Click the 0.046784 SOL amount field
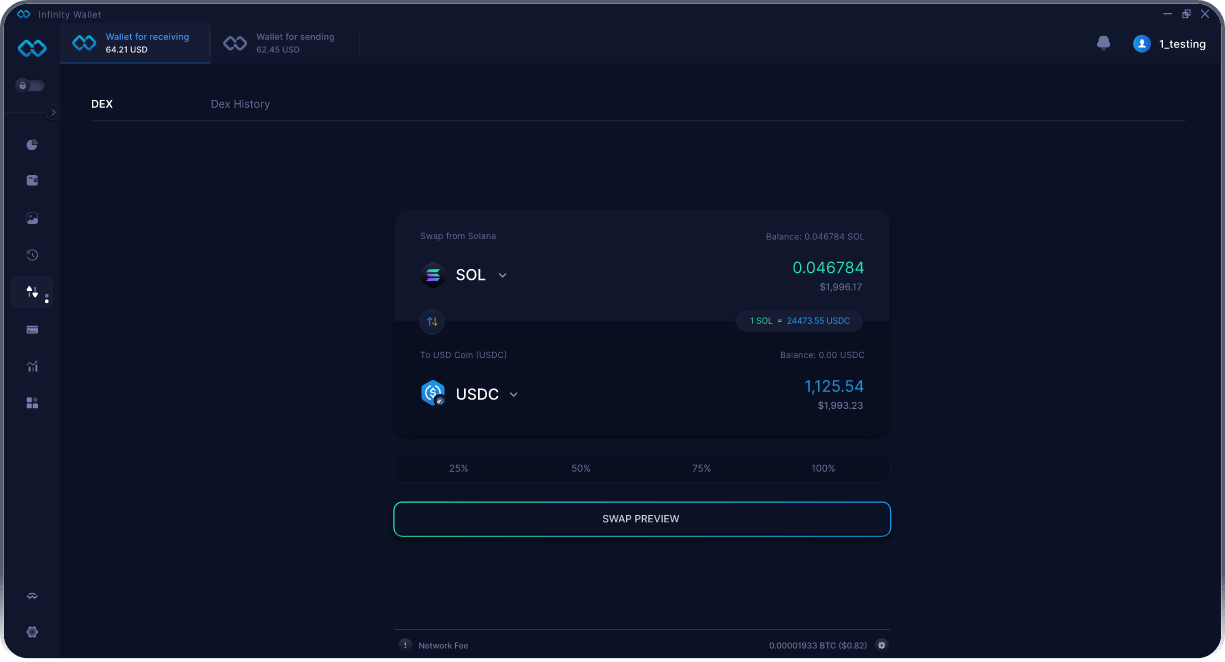Image resolution: width=1225 pixels, height=662 pixels. (x=828, y=268)
